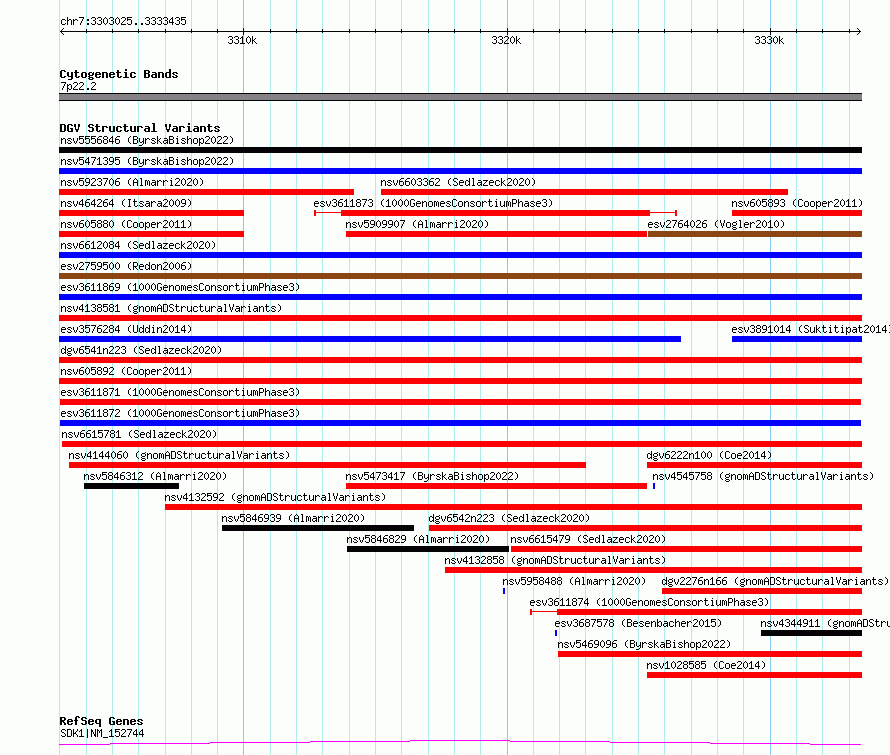Select the red nsv6603362 variant bar
Viewport: 890px width, 755px height.
click(584, 192)
